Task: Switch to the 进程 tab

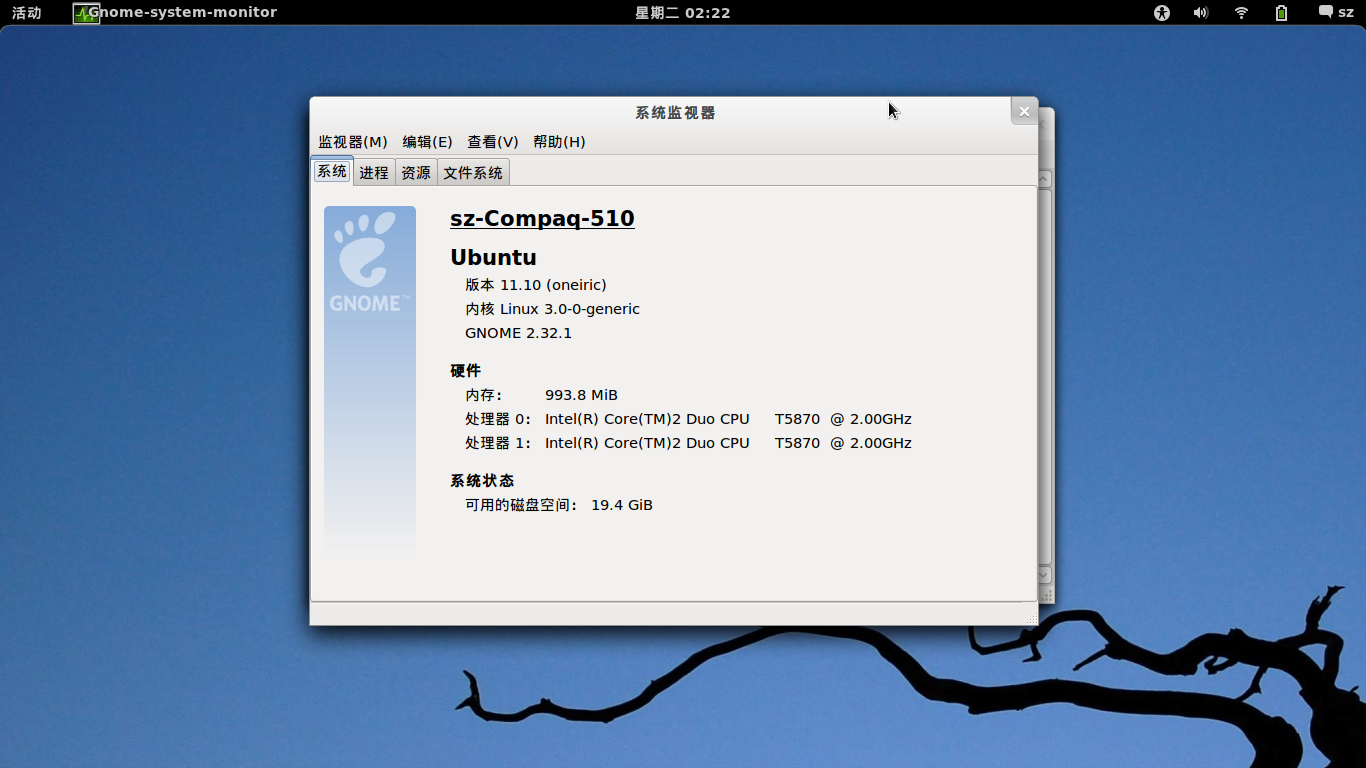Action: (374, 172)
